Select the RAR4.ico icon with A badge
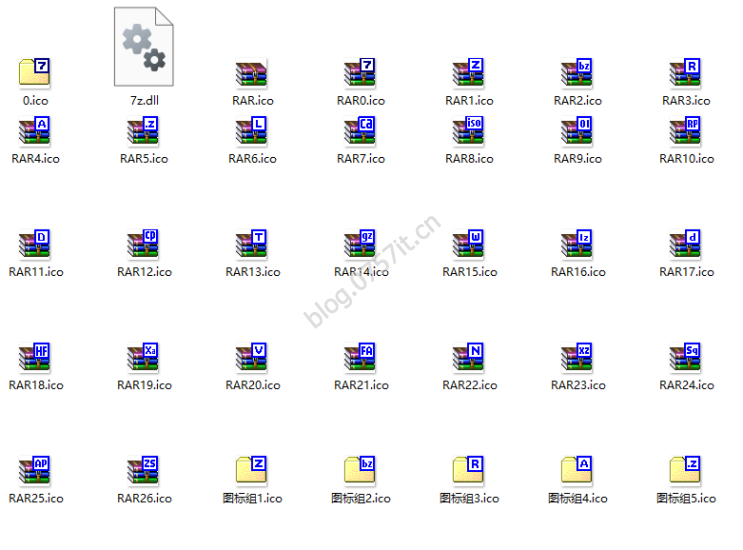 click(35, 131)
